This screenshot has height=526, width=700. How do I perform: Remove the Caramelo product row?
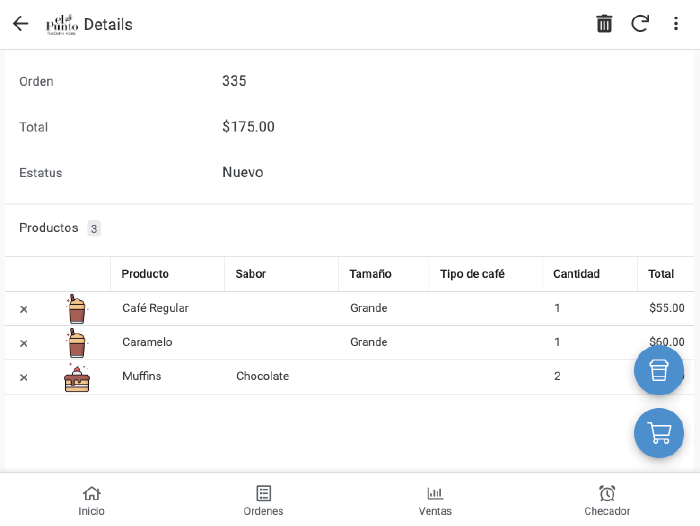(x=24, y=343)
